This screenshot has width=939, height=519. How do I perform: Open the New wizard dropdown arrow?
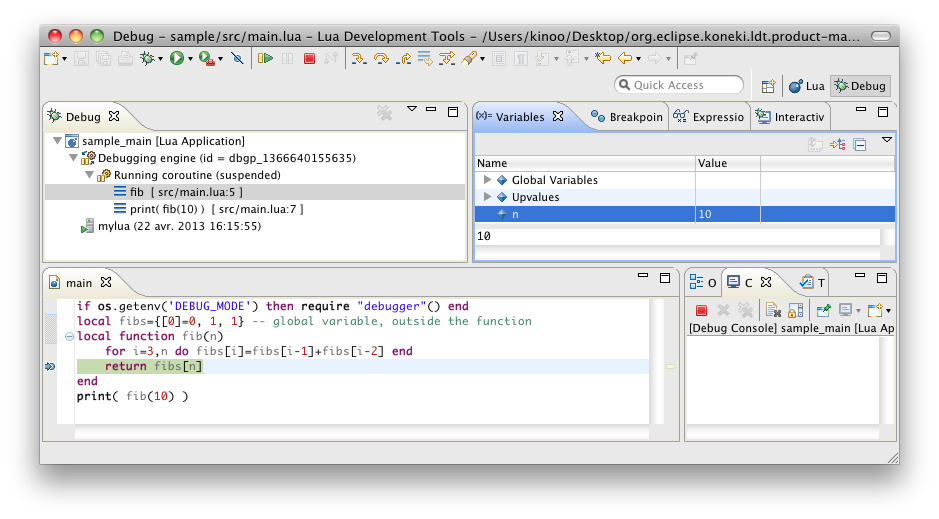(64, 59)
